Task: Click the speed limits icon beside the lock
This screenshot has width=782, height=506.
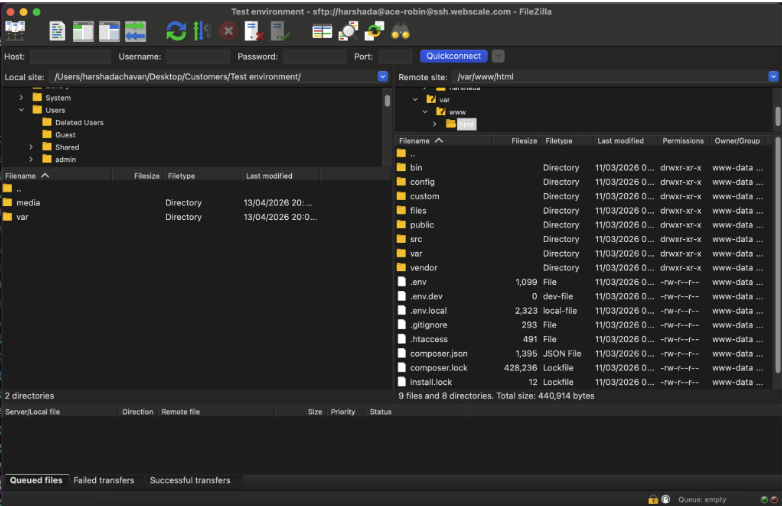Action: (x=665, y=499)
